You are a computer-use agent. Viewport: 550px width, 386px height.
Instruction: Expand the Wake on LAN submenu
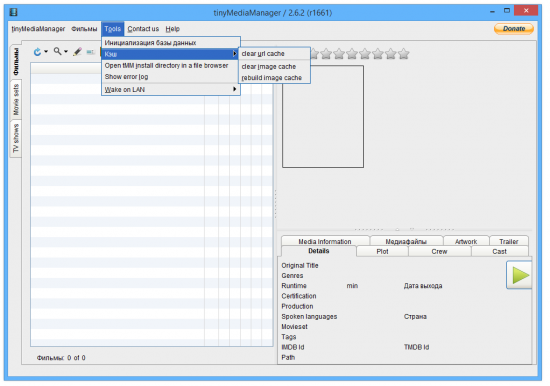[x=171, y=89]
